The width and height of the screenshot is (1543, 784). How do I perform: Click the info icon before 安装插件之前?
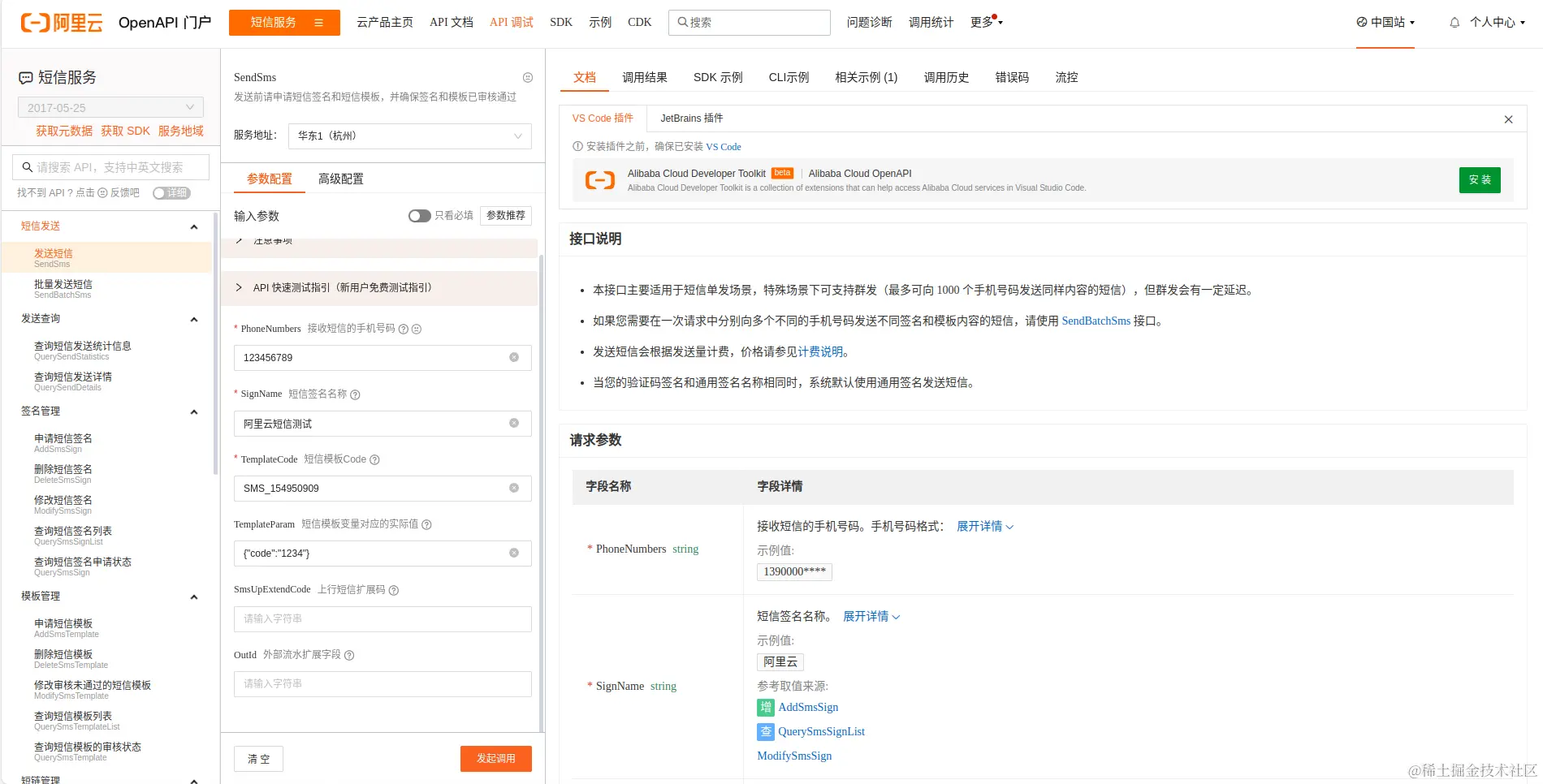click(x=577, y=147)
